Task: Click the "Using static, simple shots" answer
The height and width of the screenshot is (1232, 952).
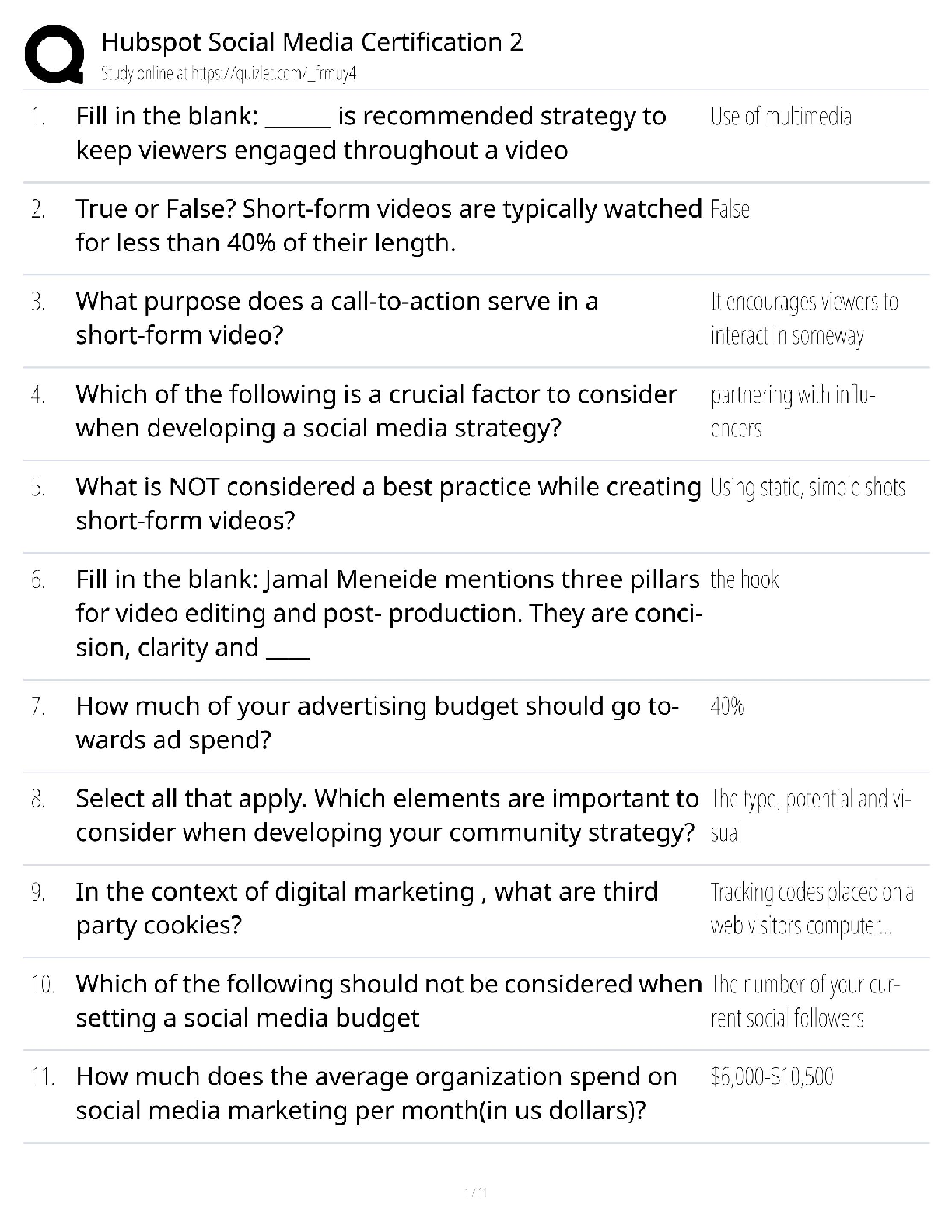Action: (x=808, y=488)
